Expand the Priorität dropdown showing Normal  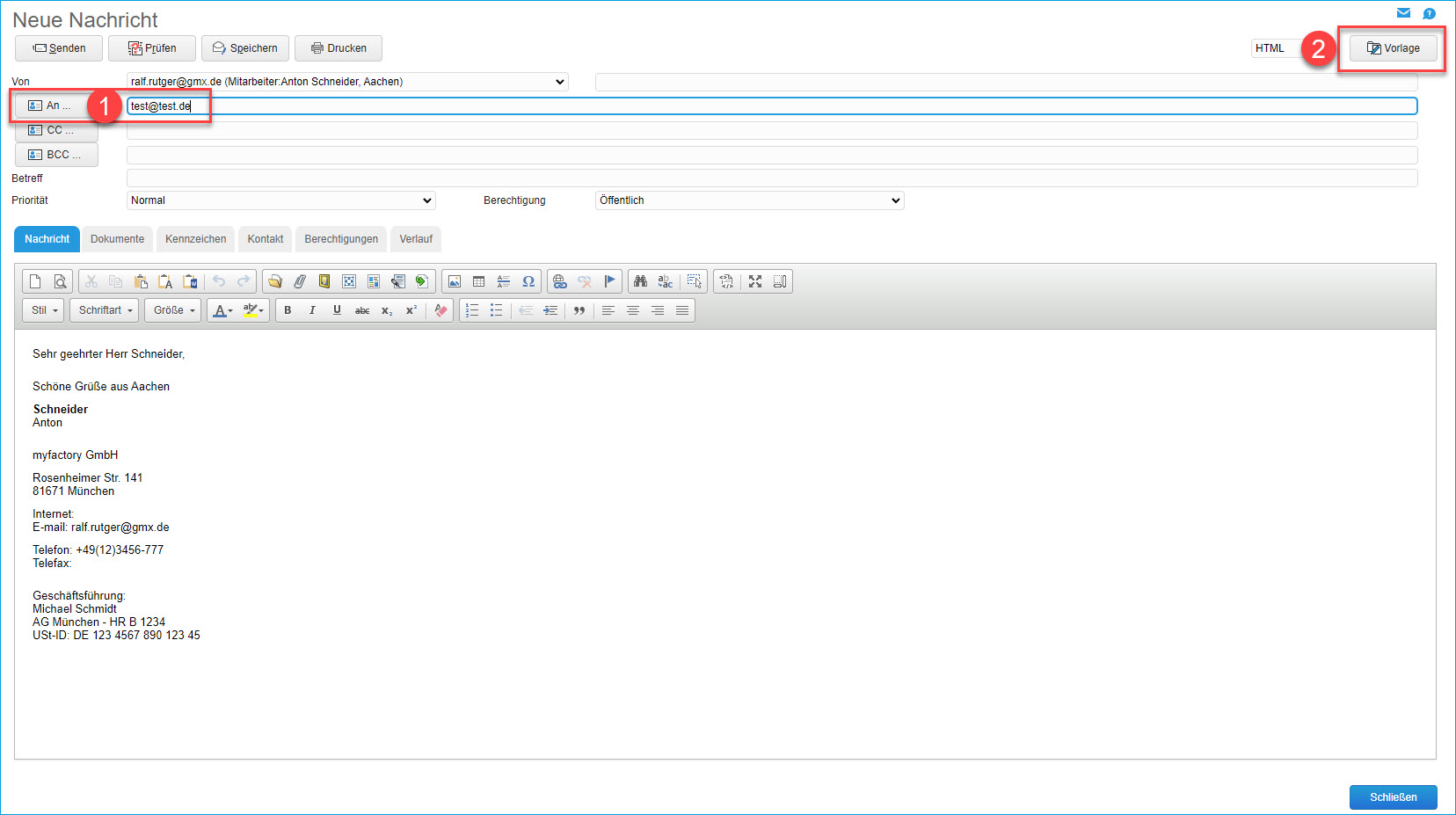281,200
